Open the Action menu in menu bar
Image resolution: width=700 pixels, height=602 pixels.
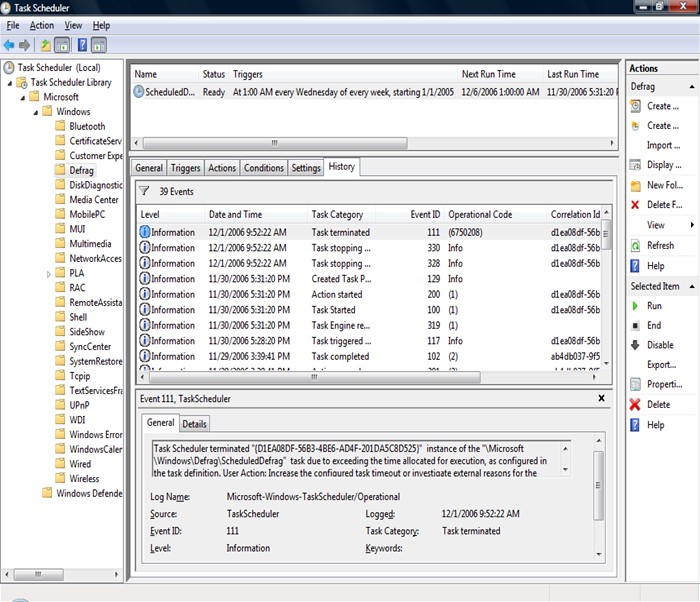42,25
